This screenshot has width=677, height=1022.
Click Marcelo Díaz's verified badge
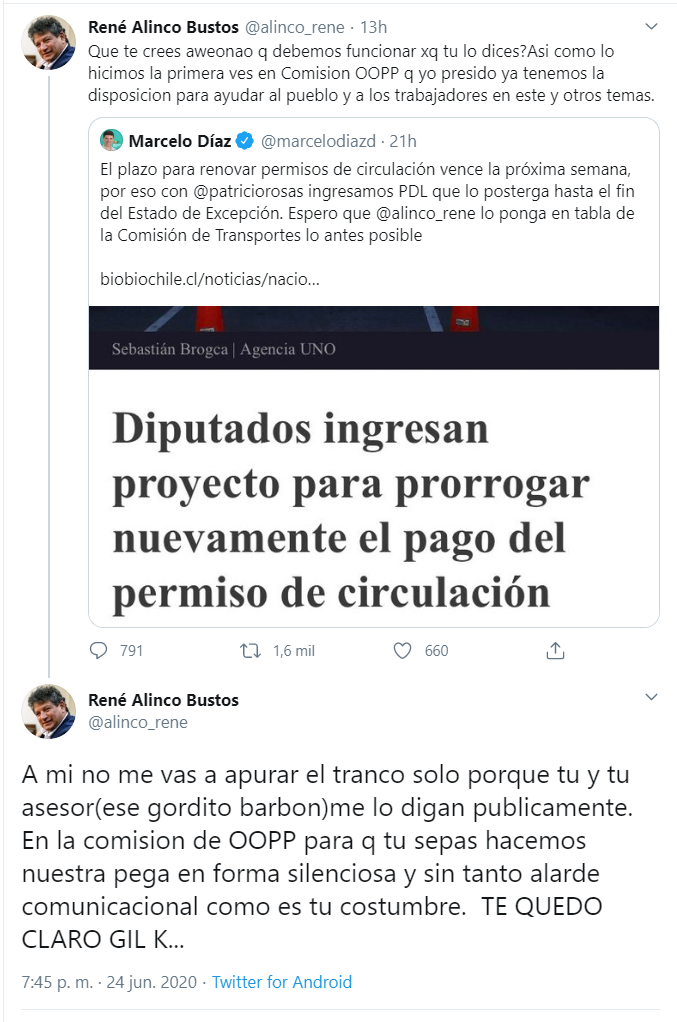tap(244, 141)
